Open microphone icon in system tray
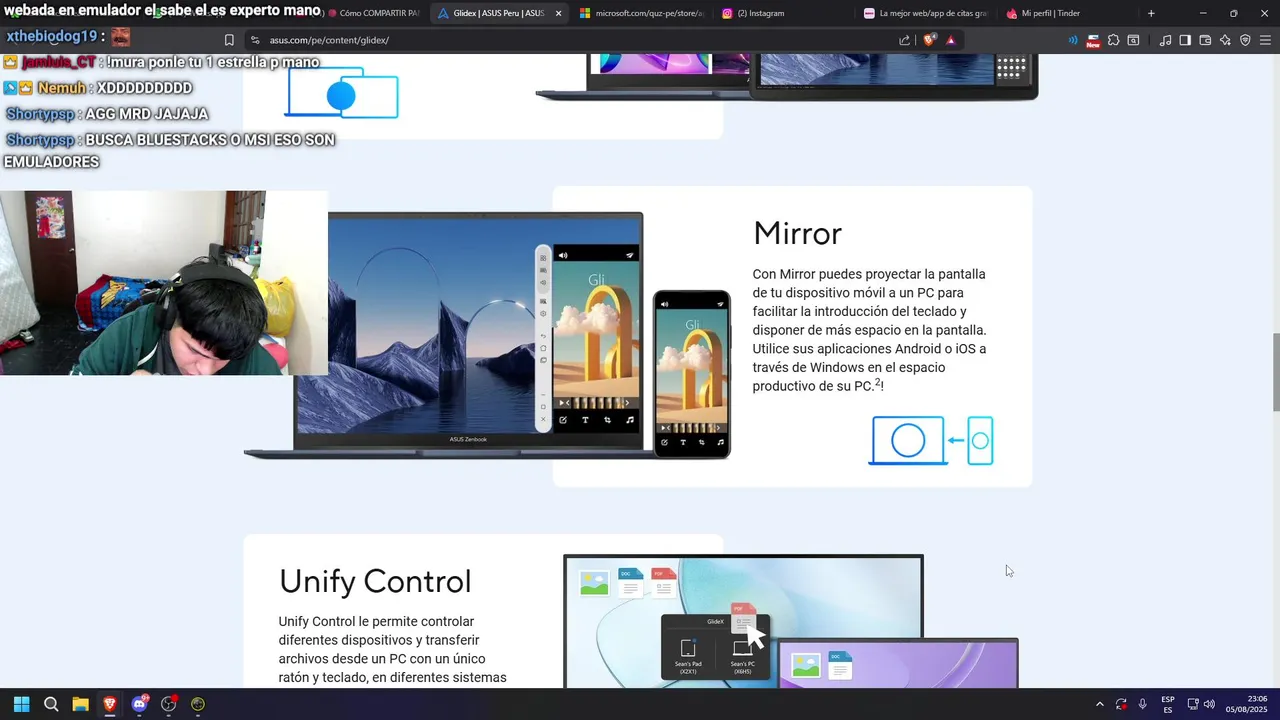This screenshot has width=1280, height=720. point(1142,704)
